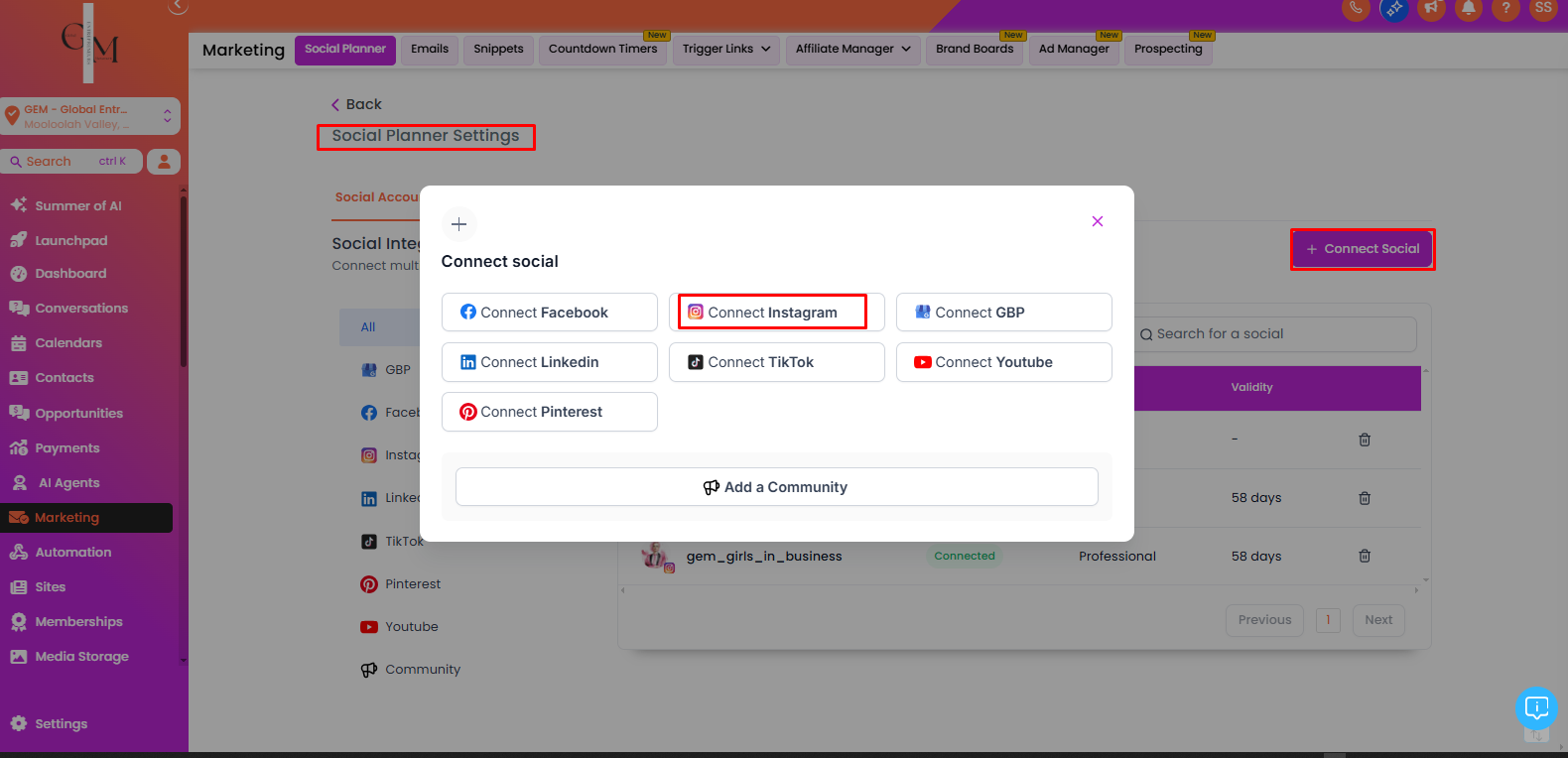Image resolution: width=1568 pixels, height=758 pixels.
Task: Click gem_girls_in_business profile thumbnail
Action: click(656, 557)
